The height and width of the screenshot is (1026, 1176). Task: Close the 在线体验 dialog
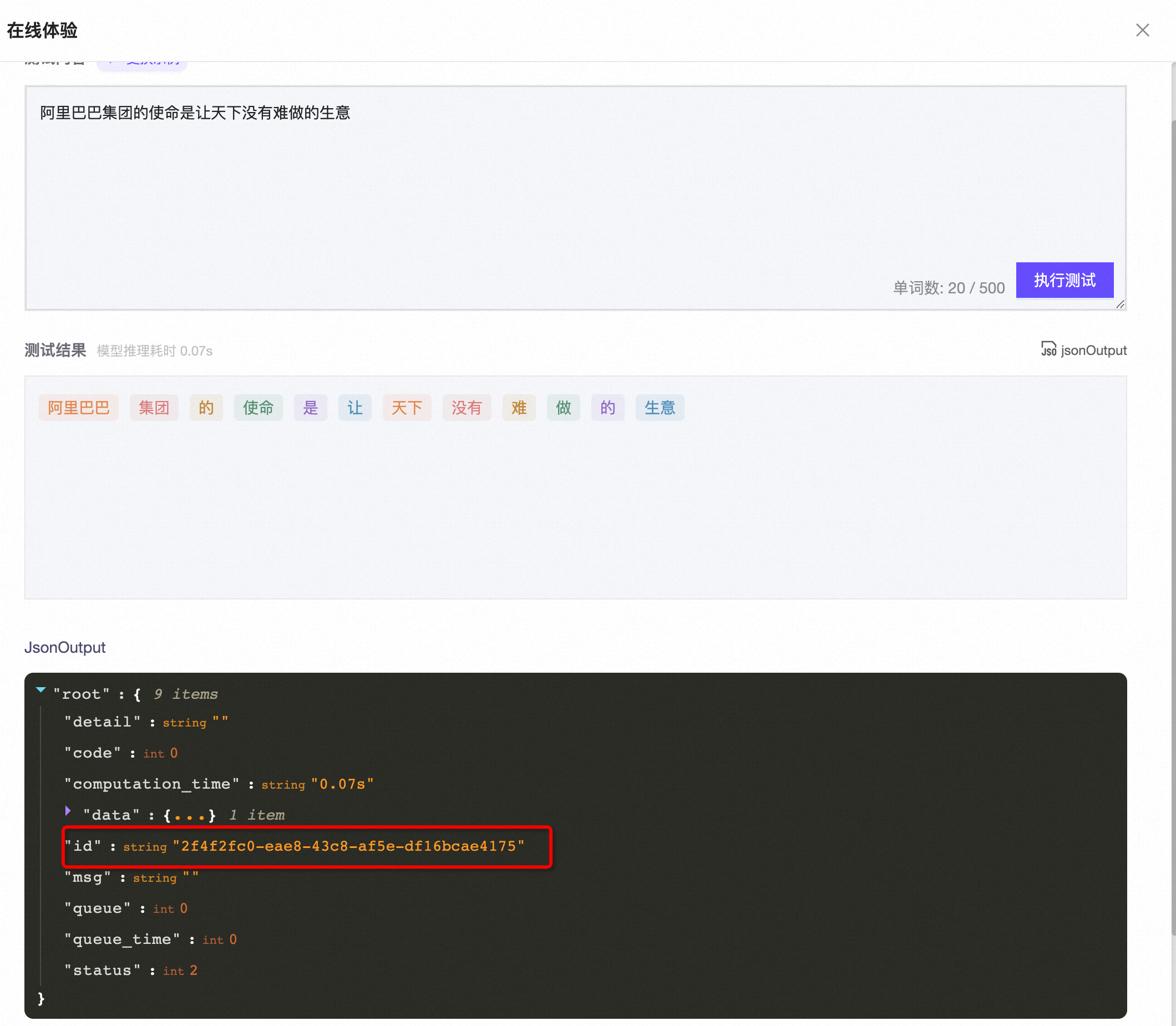tap(1142, 30)
